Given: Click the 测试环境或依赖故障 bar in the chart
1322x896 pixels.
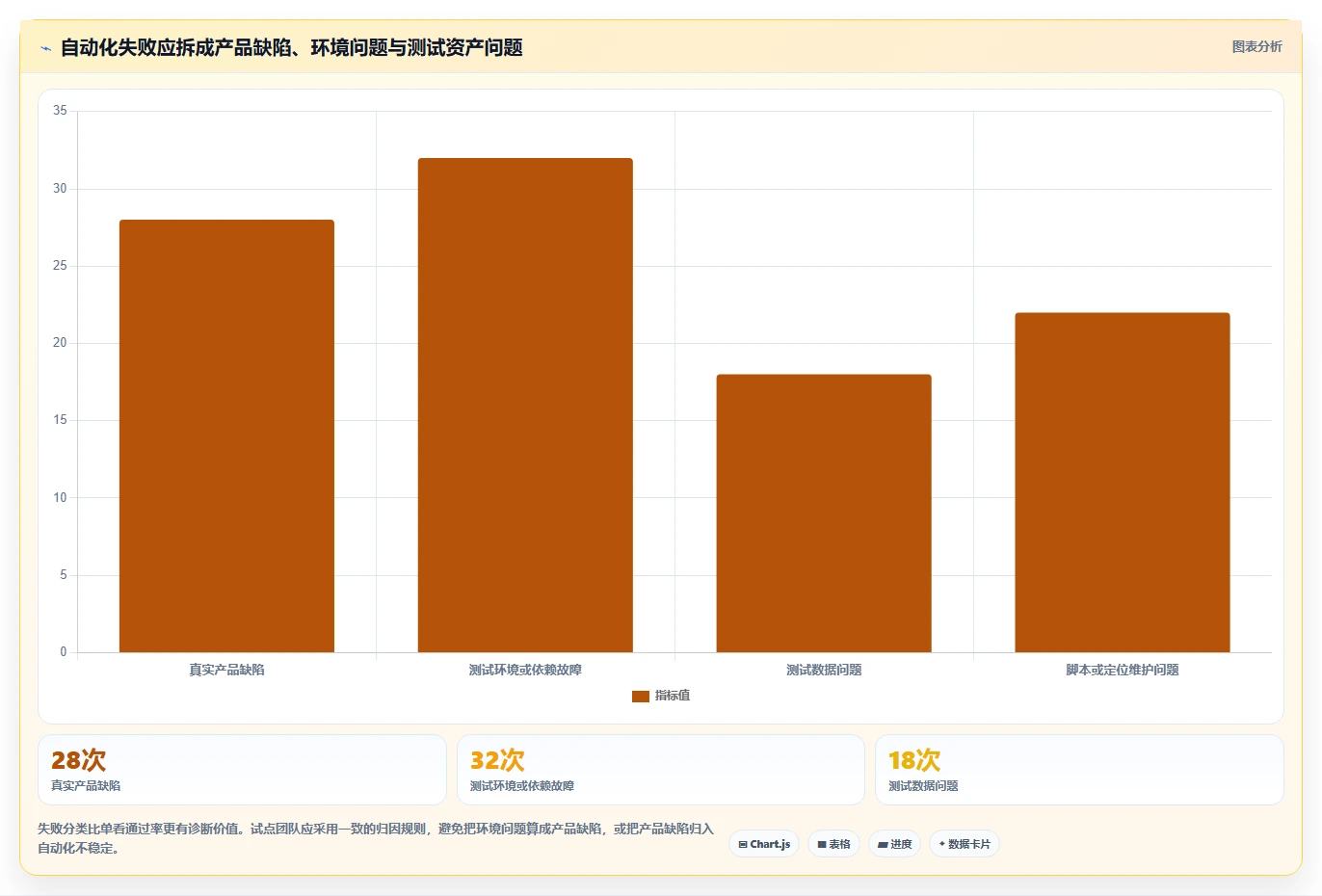Looking at the screenshot, I should click(x=525, y=406).
